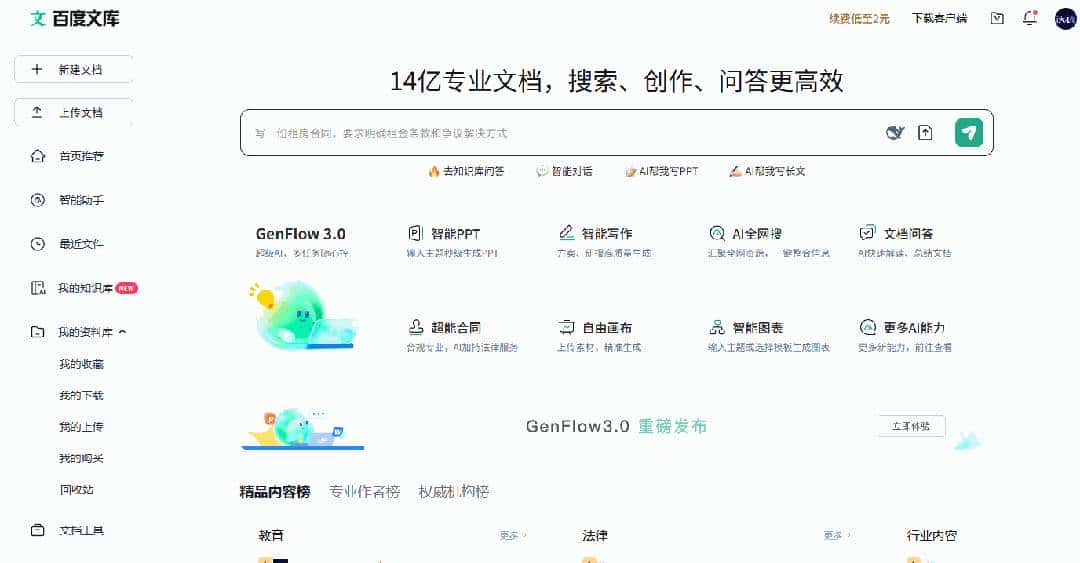Click the home icon beside 首页推荐

38,156
